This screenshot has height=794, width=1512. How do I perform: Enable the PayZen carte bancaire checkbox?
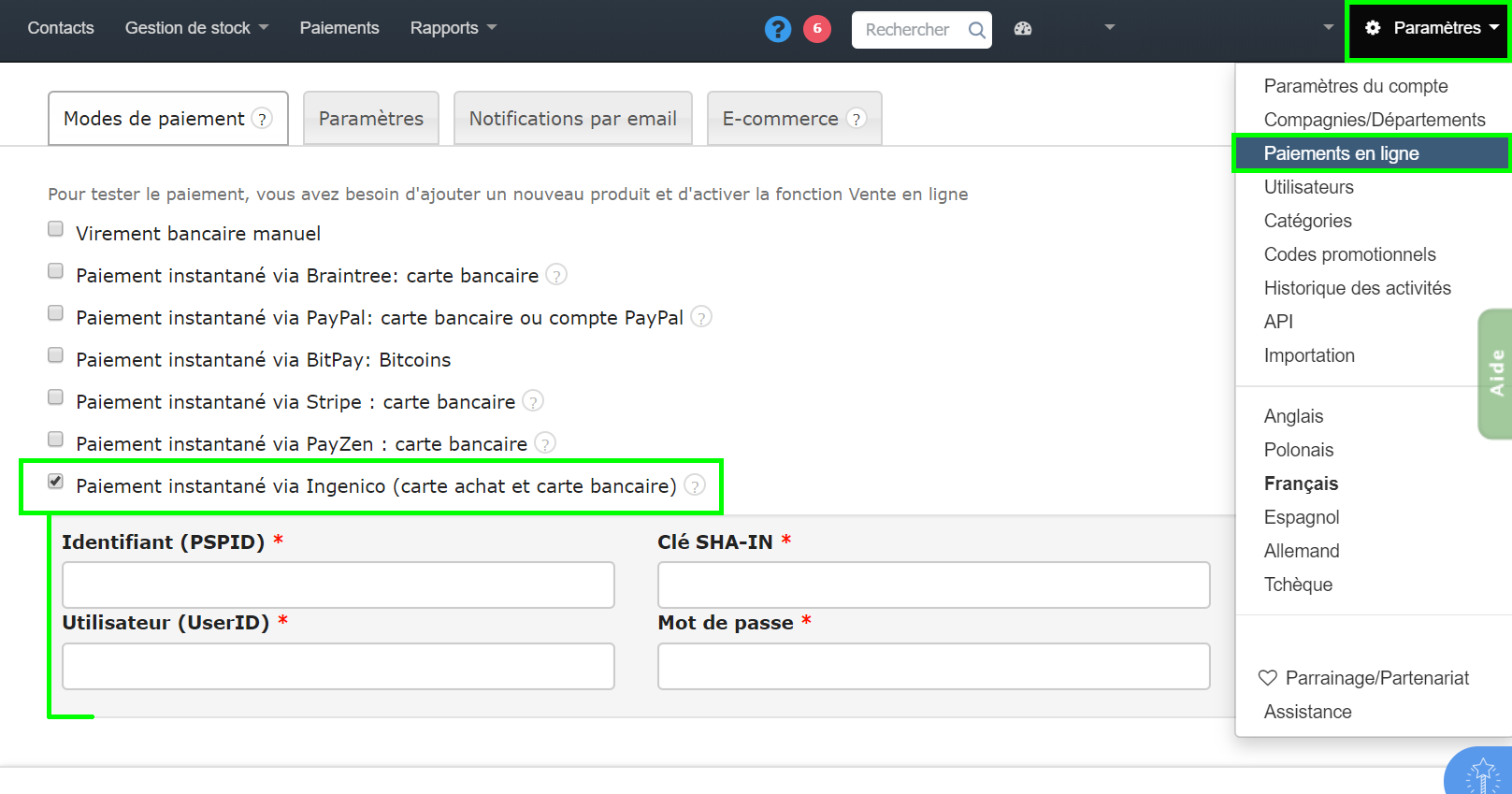56,440
